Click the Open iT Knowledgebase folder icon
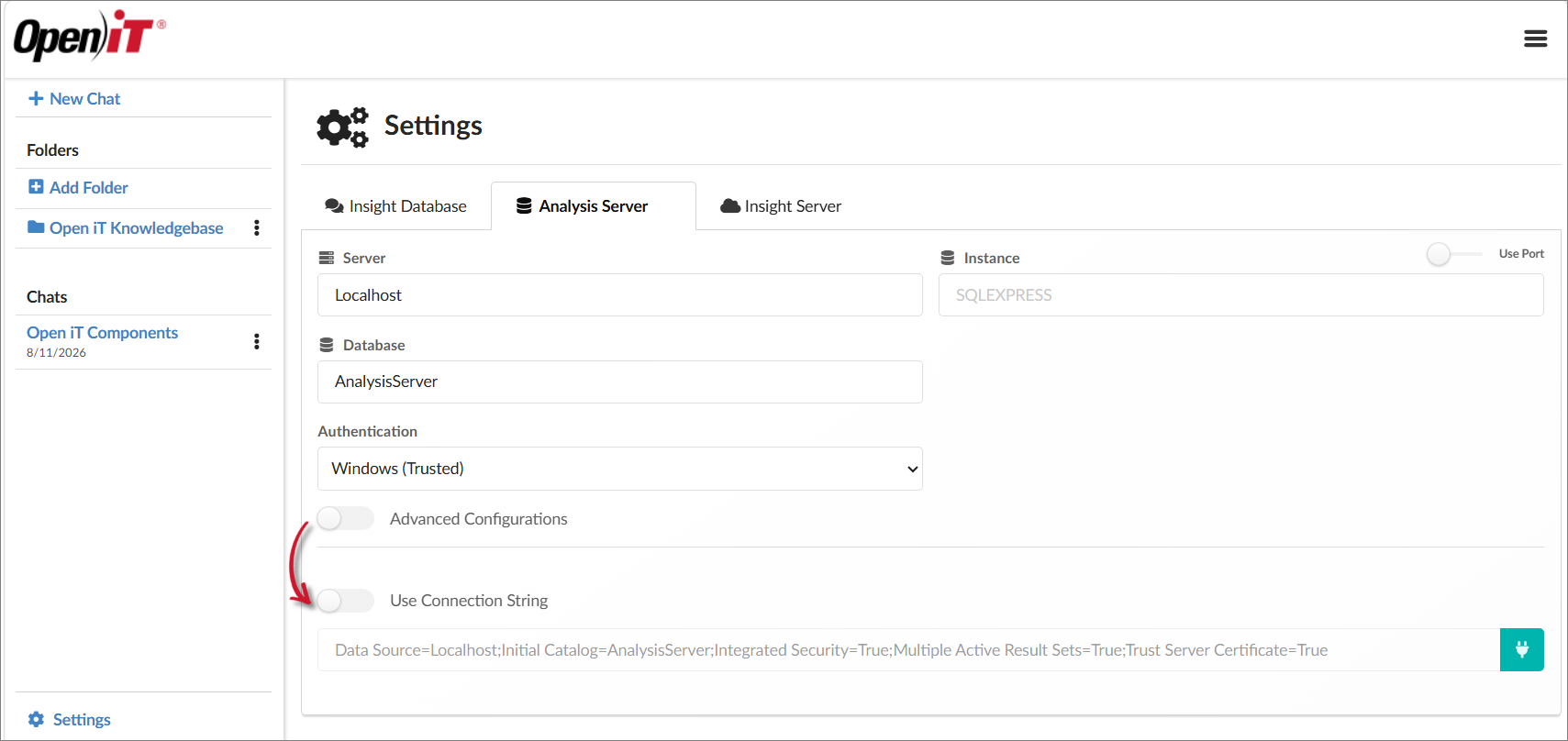 (x=36, y=227)
